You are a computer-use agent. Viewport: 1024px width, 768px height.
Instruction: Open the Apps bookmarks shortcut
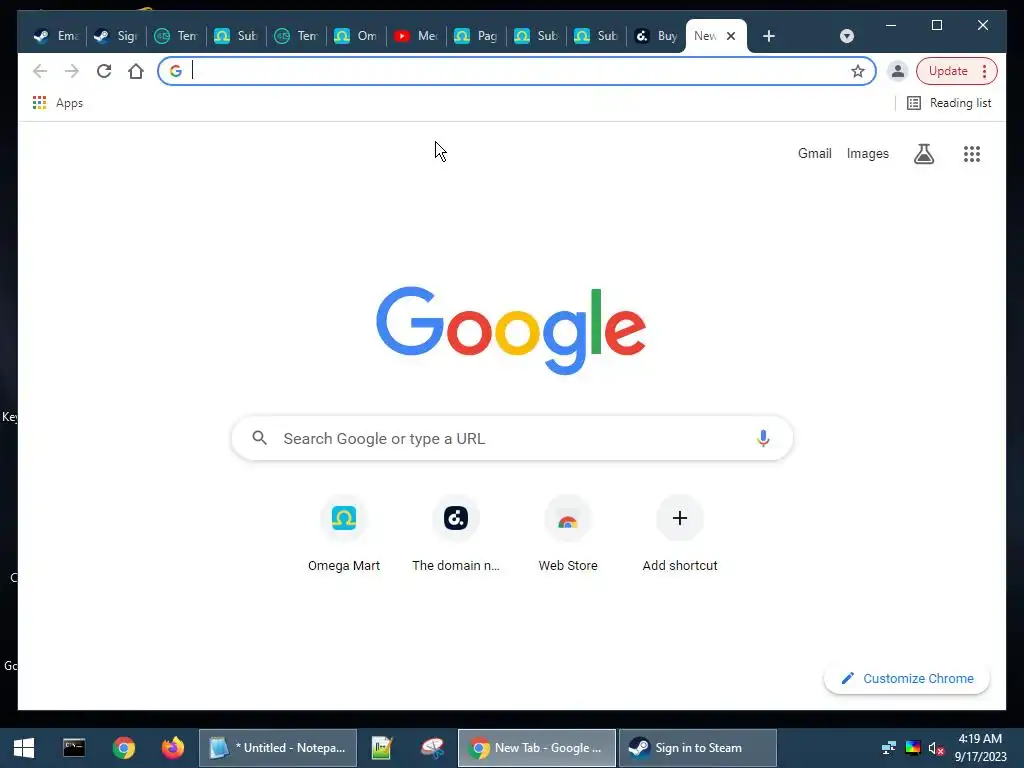coord(58,103)
